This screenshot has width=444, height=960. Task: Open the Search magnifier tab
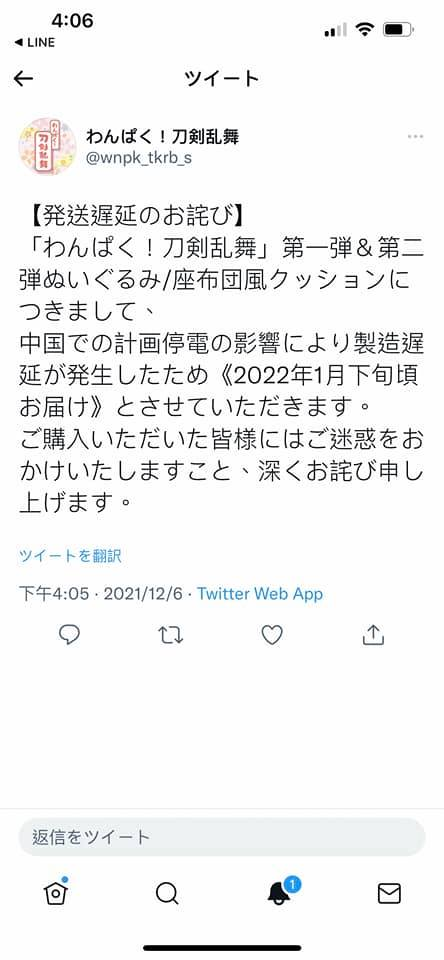click(x=167, y=894)
